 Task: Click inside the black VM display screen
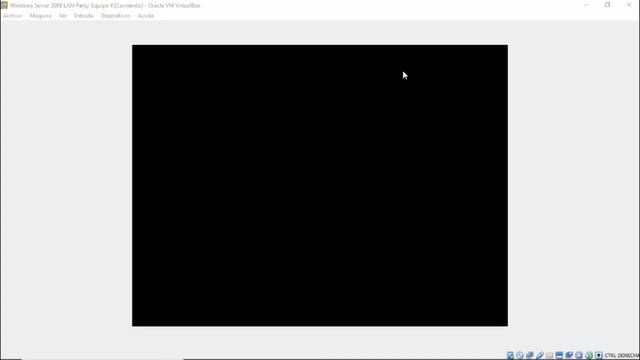tap(320, 186)
